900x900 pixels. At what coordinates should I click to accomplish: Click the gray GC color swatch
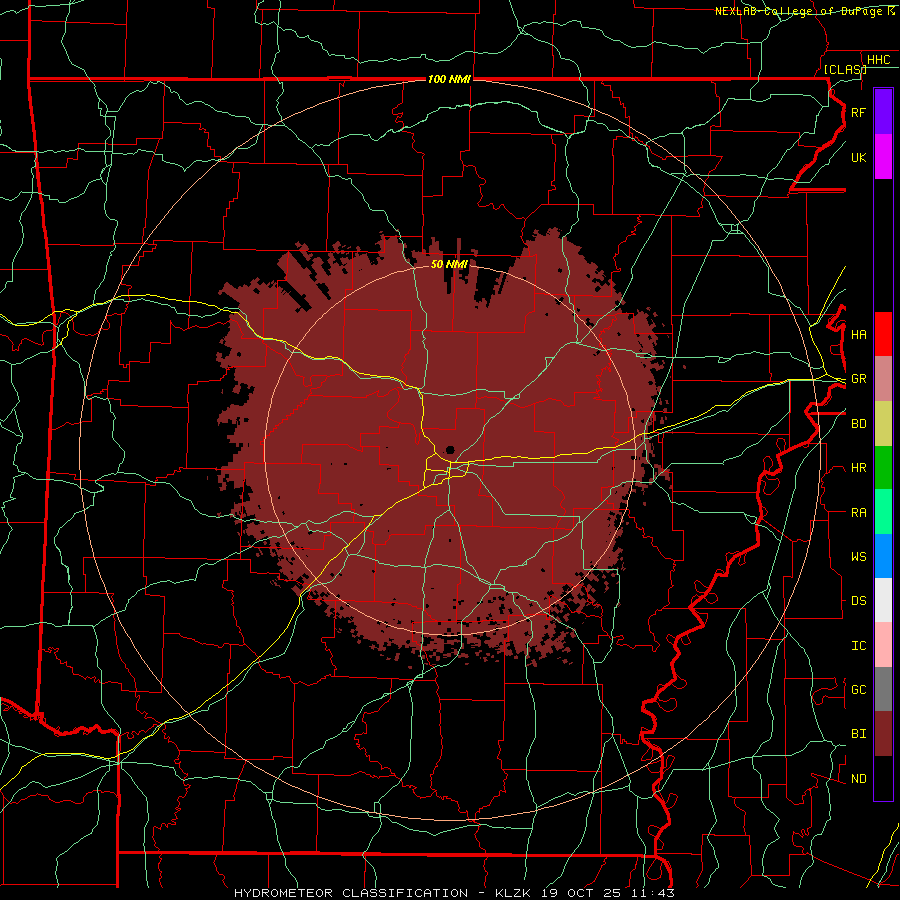click(x=883, y=689)
